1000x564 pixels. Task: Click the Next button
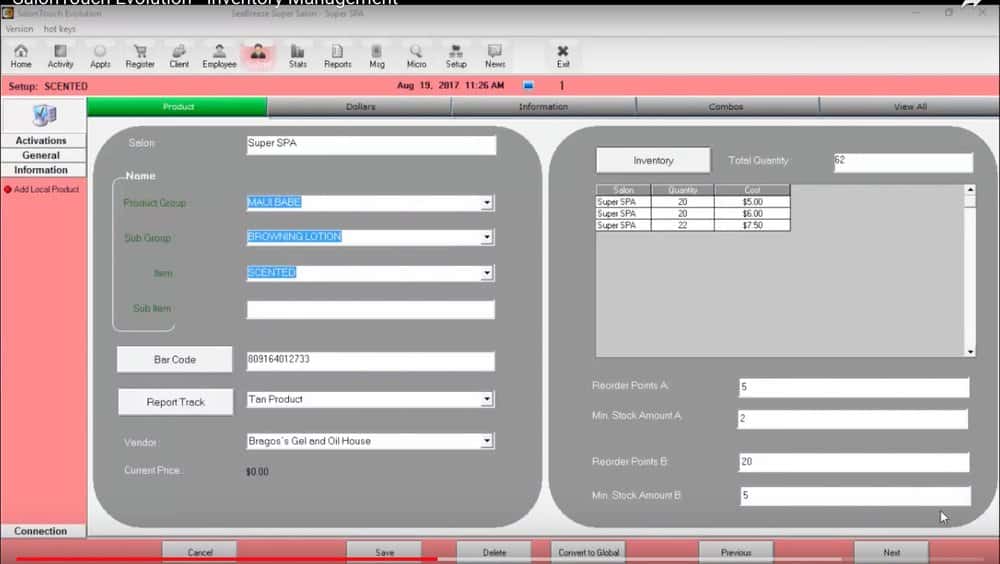[x=892, y=553]
